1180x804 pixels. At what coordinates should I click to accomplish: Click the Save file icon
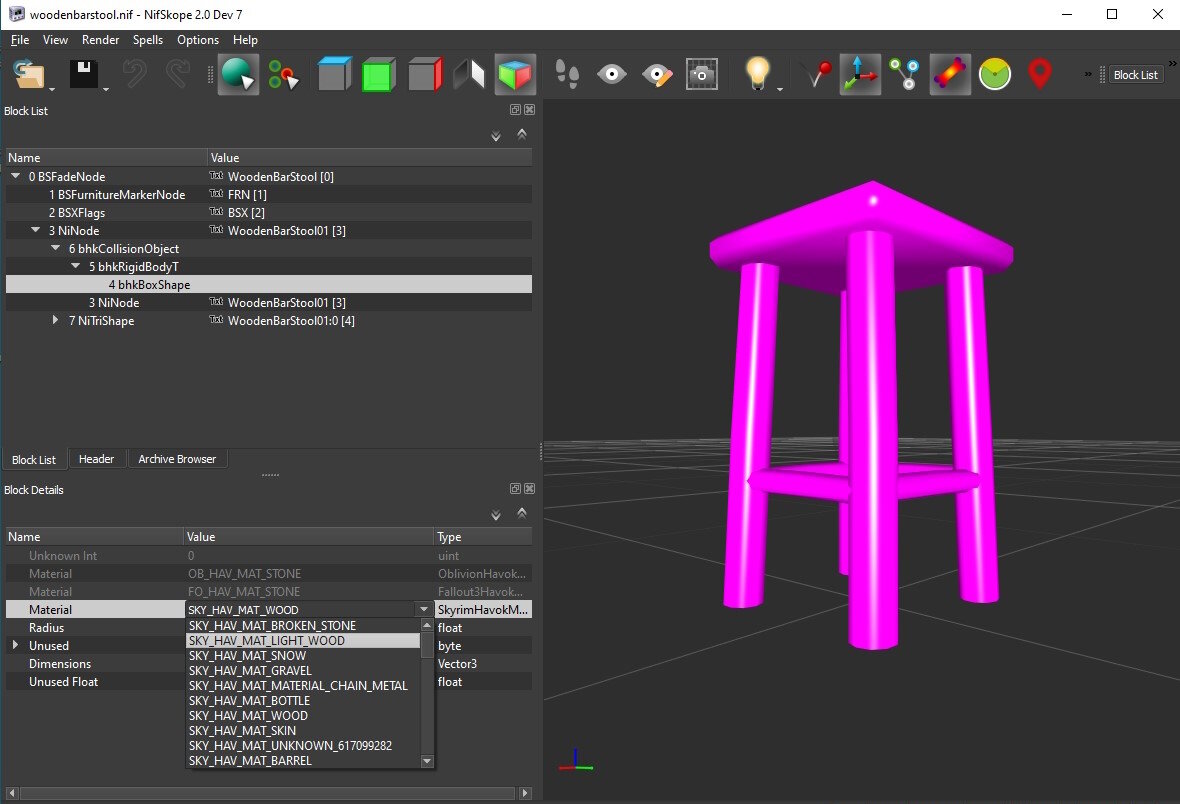[80, 73]
